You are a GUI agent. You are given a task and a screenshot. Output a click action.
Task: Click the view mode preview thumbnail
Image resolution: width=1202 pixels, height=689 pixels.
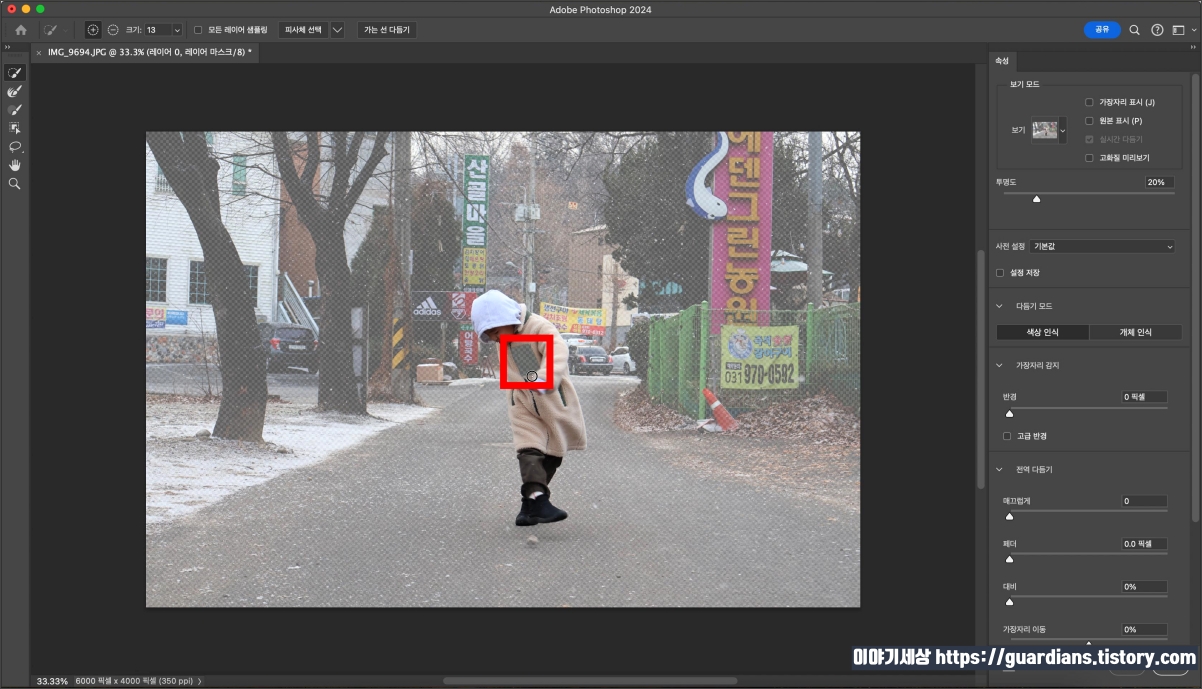tap(1045, 130)
